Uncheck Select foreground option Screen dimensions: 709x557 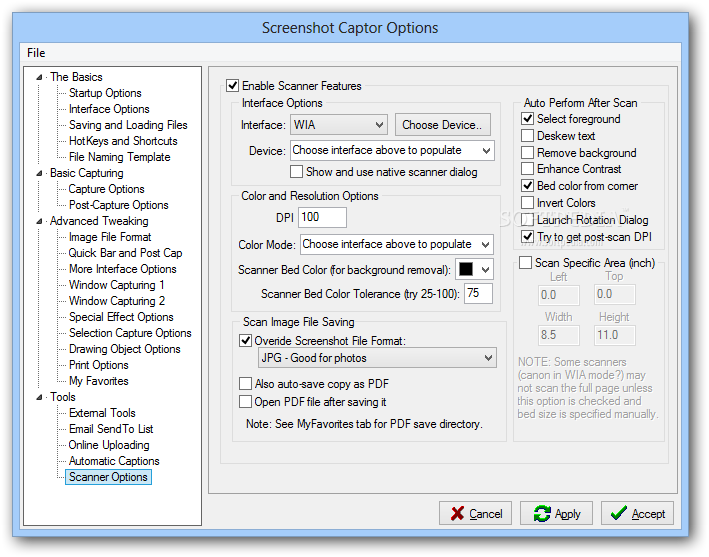tap(527, 118)
